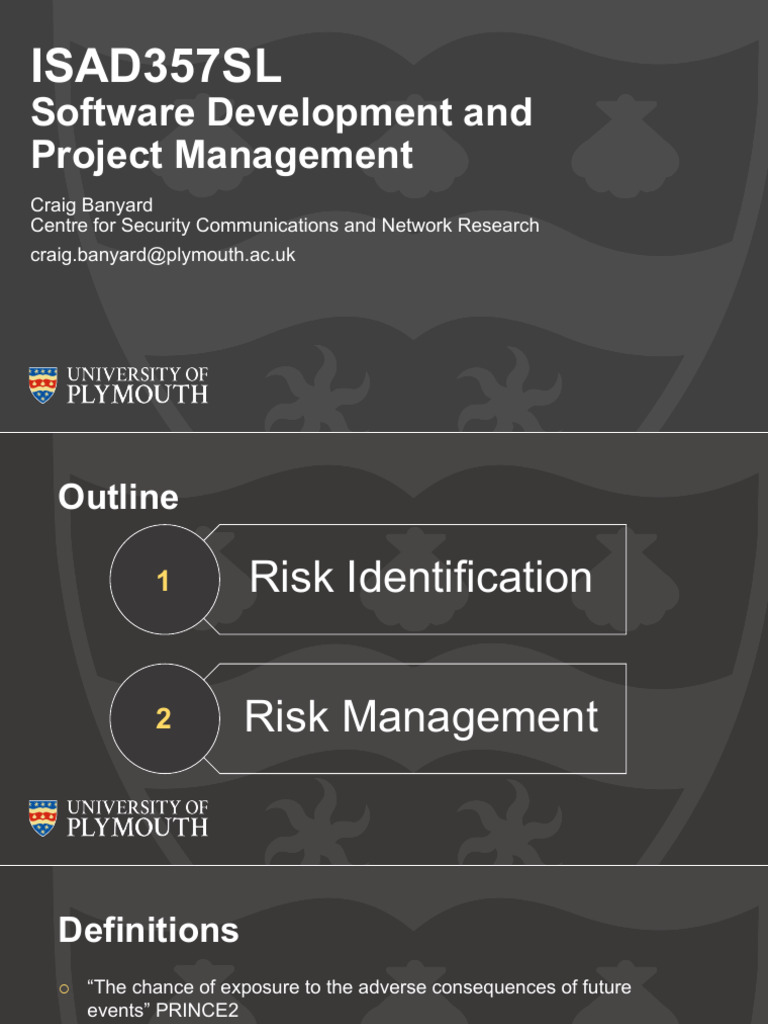Screen dimensions: 768x1024
Task: Click the ISAD357SL title text
Action: pyautogui.click(x=156, y=68)
